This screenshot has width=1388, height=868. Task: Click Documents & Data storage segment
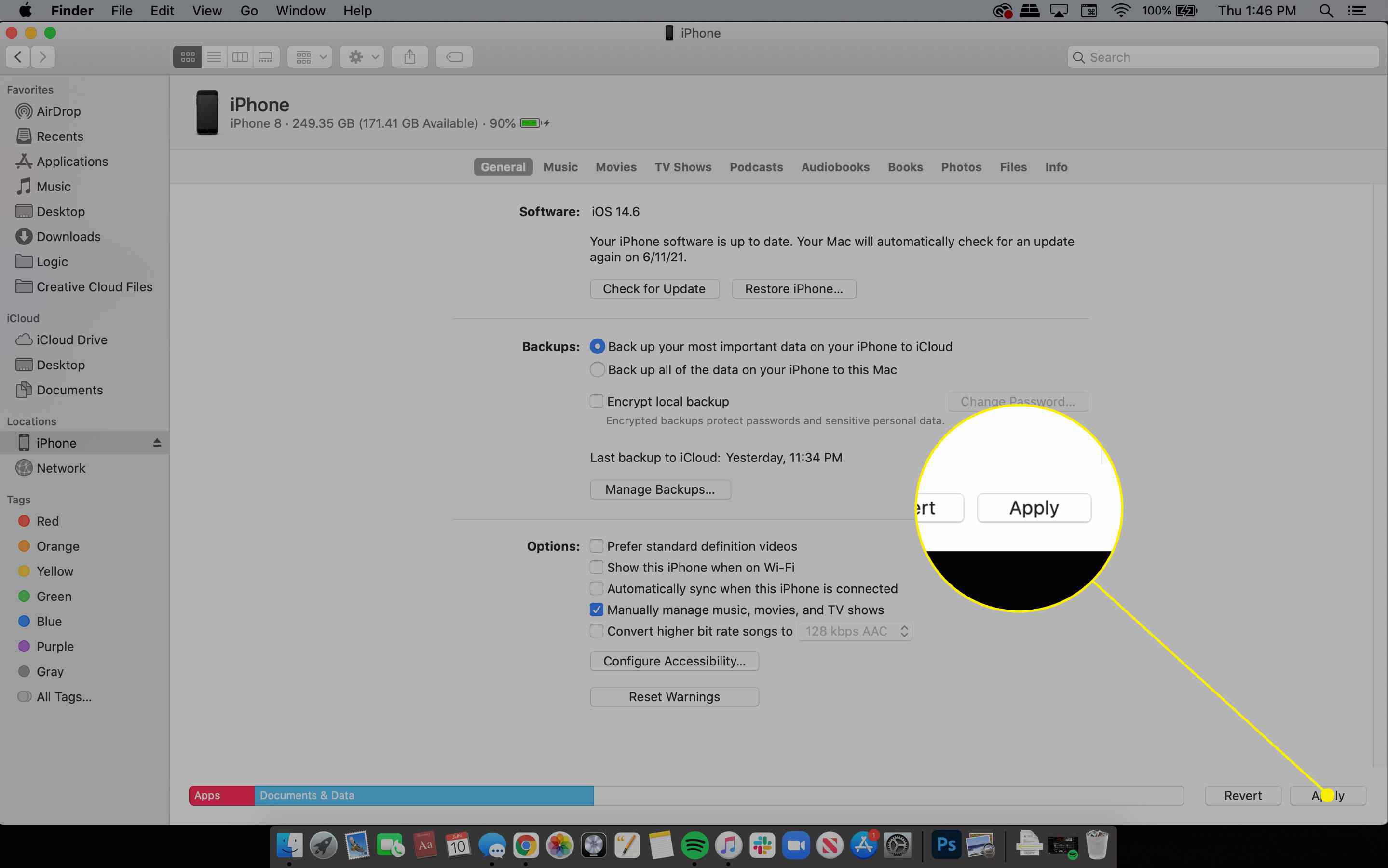click(423, 795)
